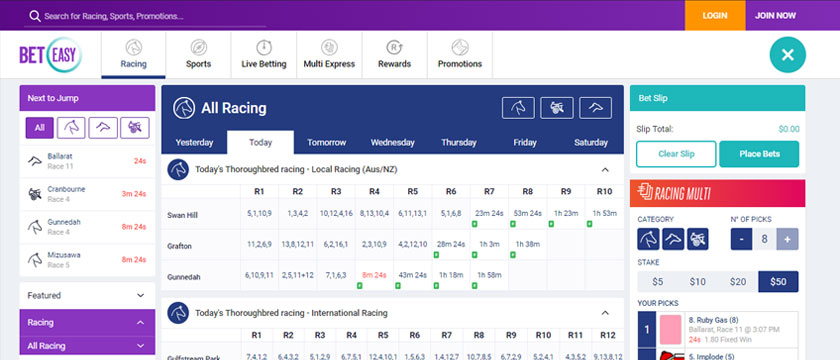
Task: Expand the Featured sidebar section
Action: [x=87, y=295]
